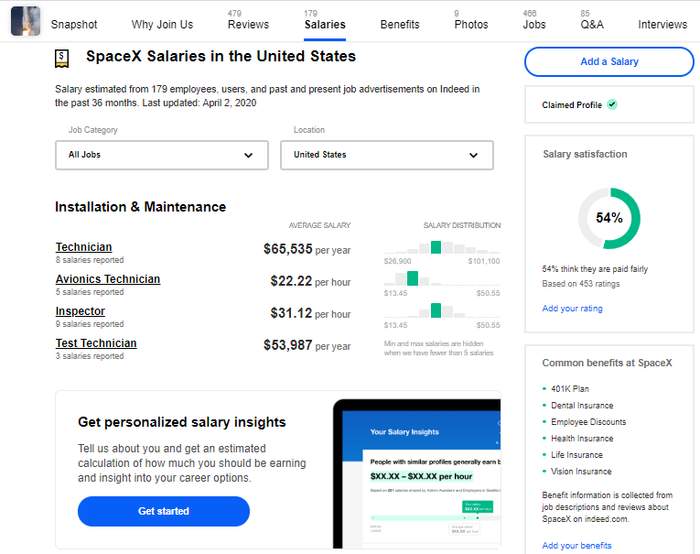Click the SpaceX company logo thumbnail
Viewport: 700px width, 554px height.
click(25, 21)
